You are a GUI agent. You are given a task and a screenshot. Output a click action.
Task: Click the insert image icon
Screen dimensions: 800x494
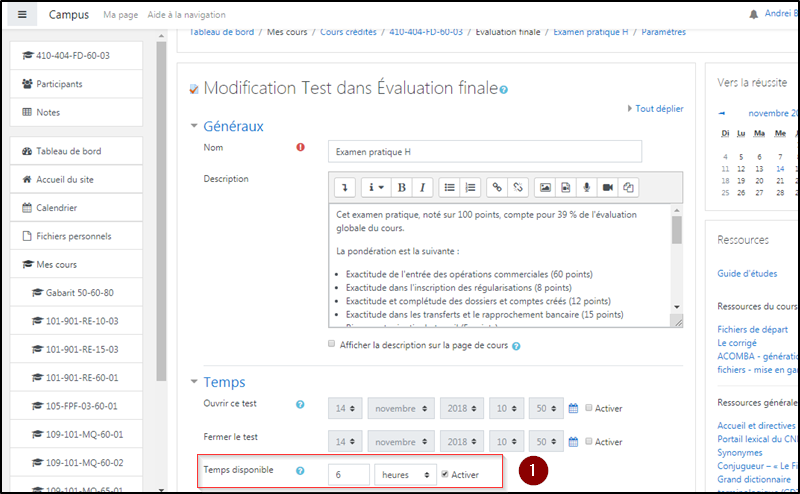[545, 187]
